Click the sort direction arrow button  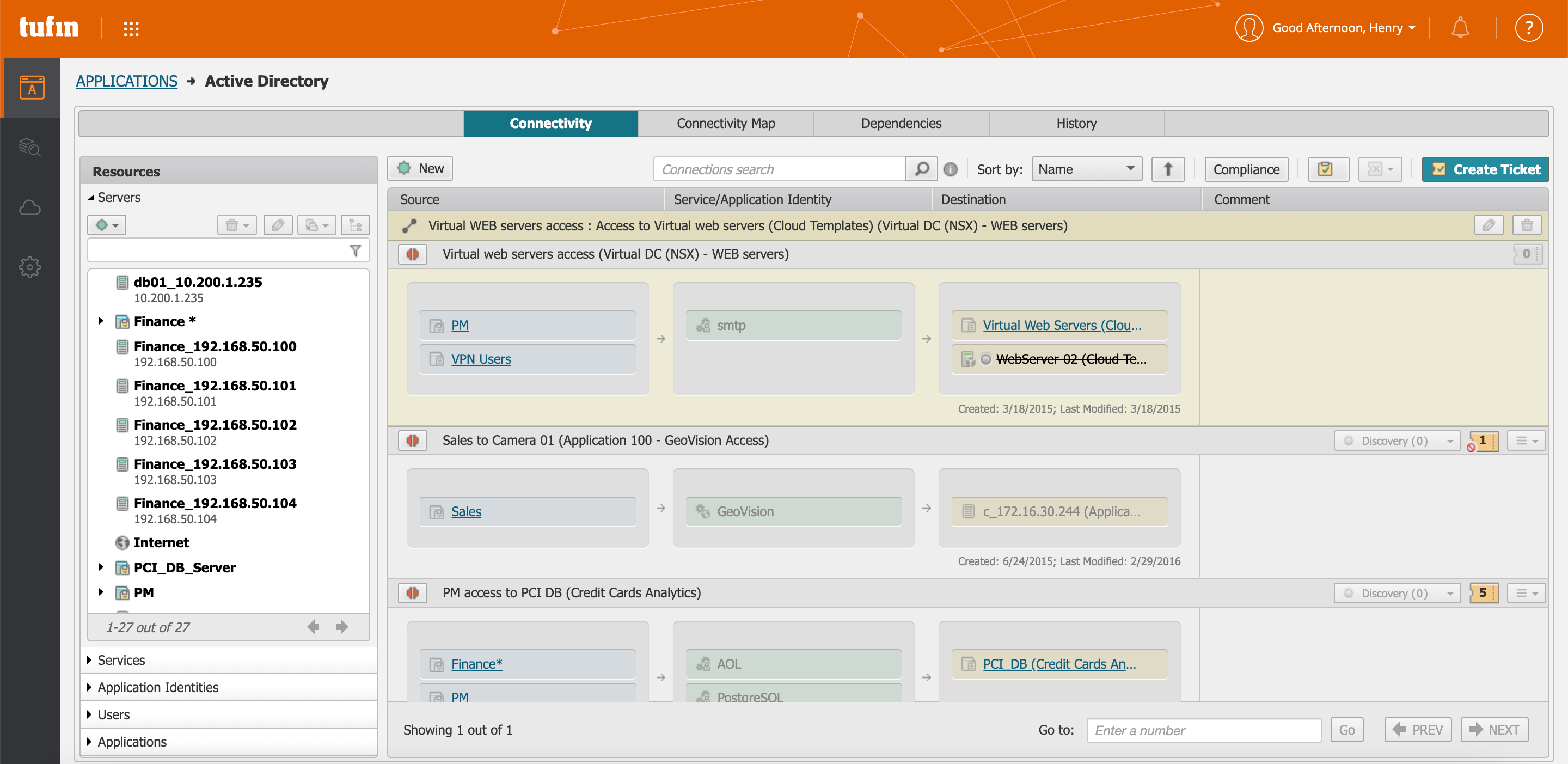pos(1167,169)
